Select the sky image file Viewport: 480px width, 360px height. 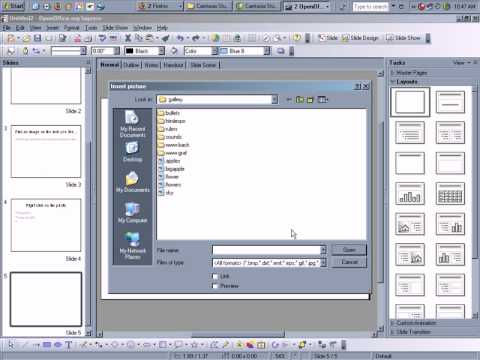tap(166, 193)
